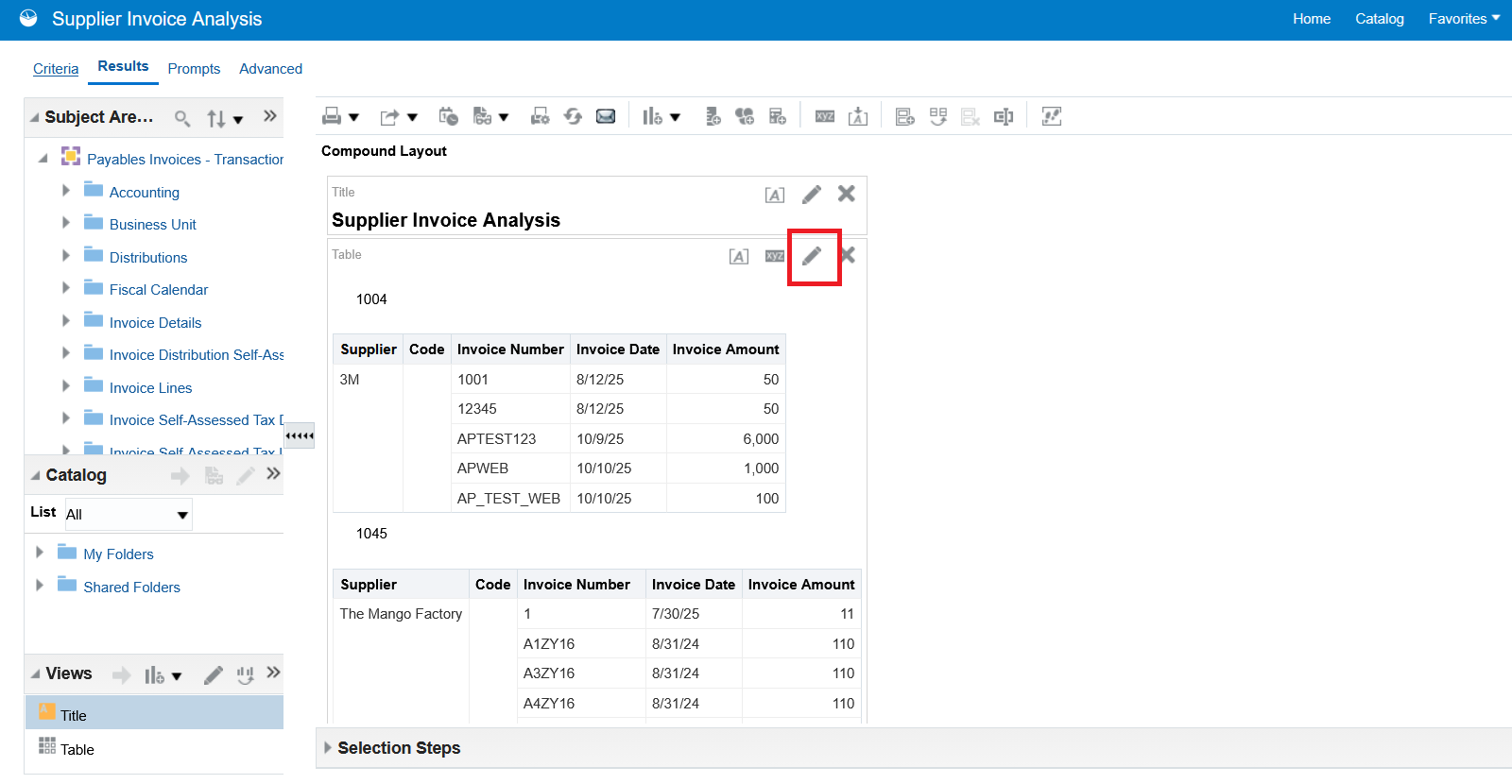Click the envelope icon in the toolbar
1512x784 pixels.
606,116
